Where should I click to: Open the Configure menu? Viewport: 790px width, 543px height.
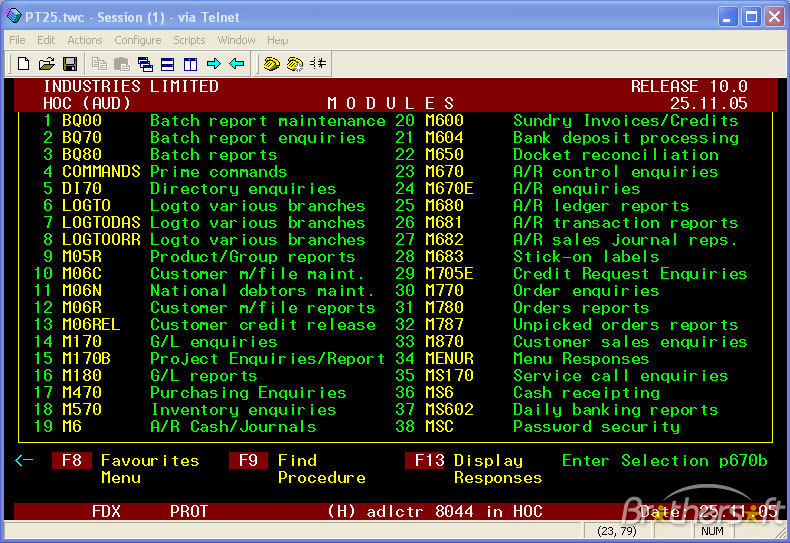(137, 40)
